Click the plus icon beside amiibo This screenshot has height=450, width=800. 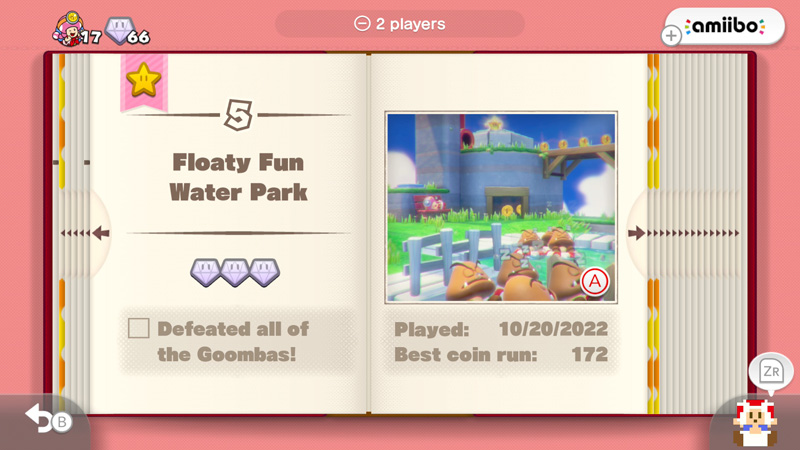tap(671, 36)
